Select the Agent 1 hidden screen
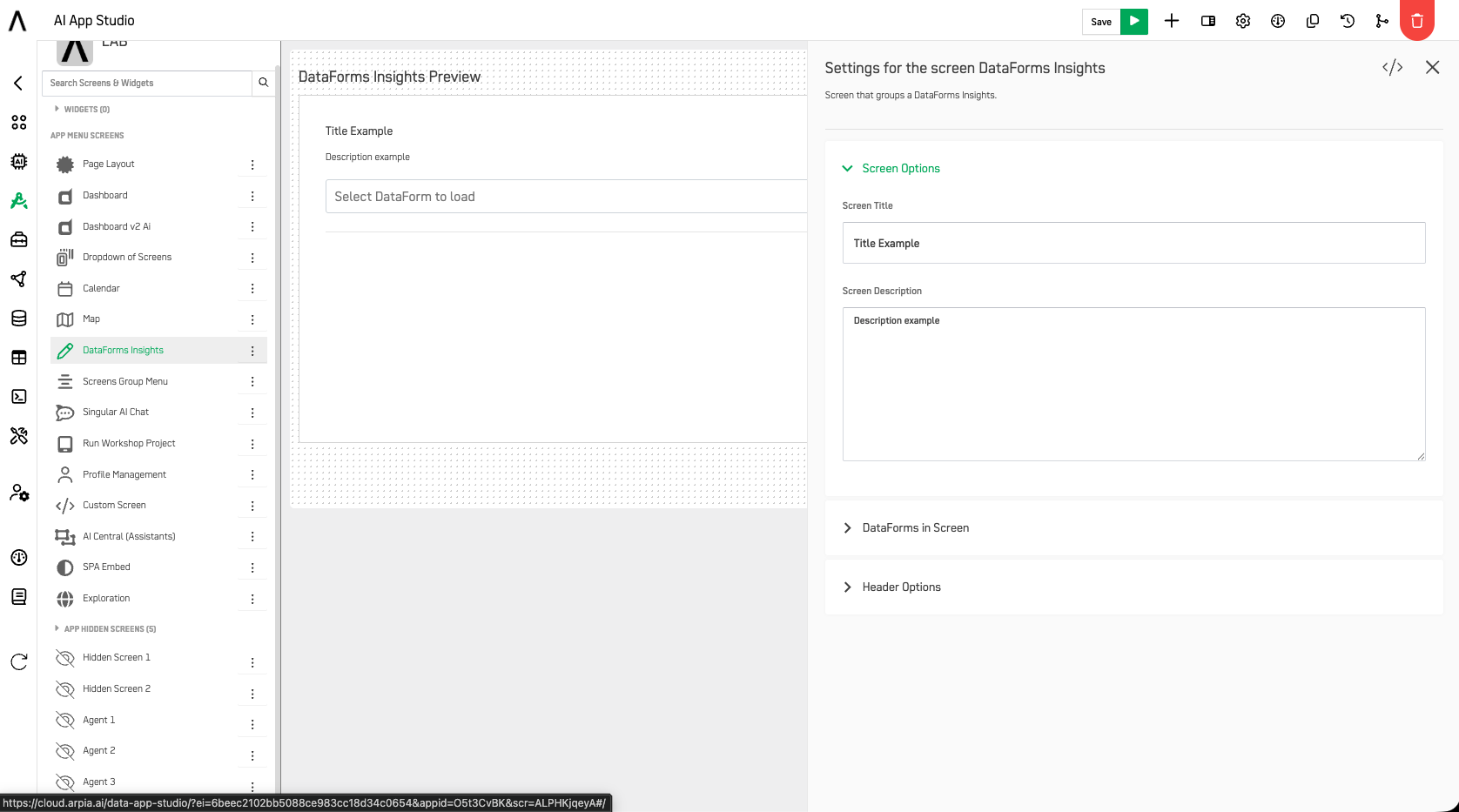This screenshot has height=812, width=1459. [x=98, y=720]
